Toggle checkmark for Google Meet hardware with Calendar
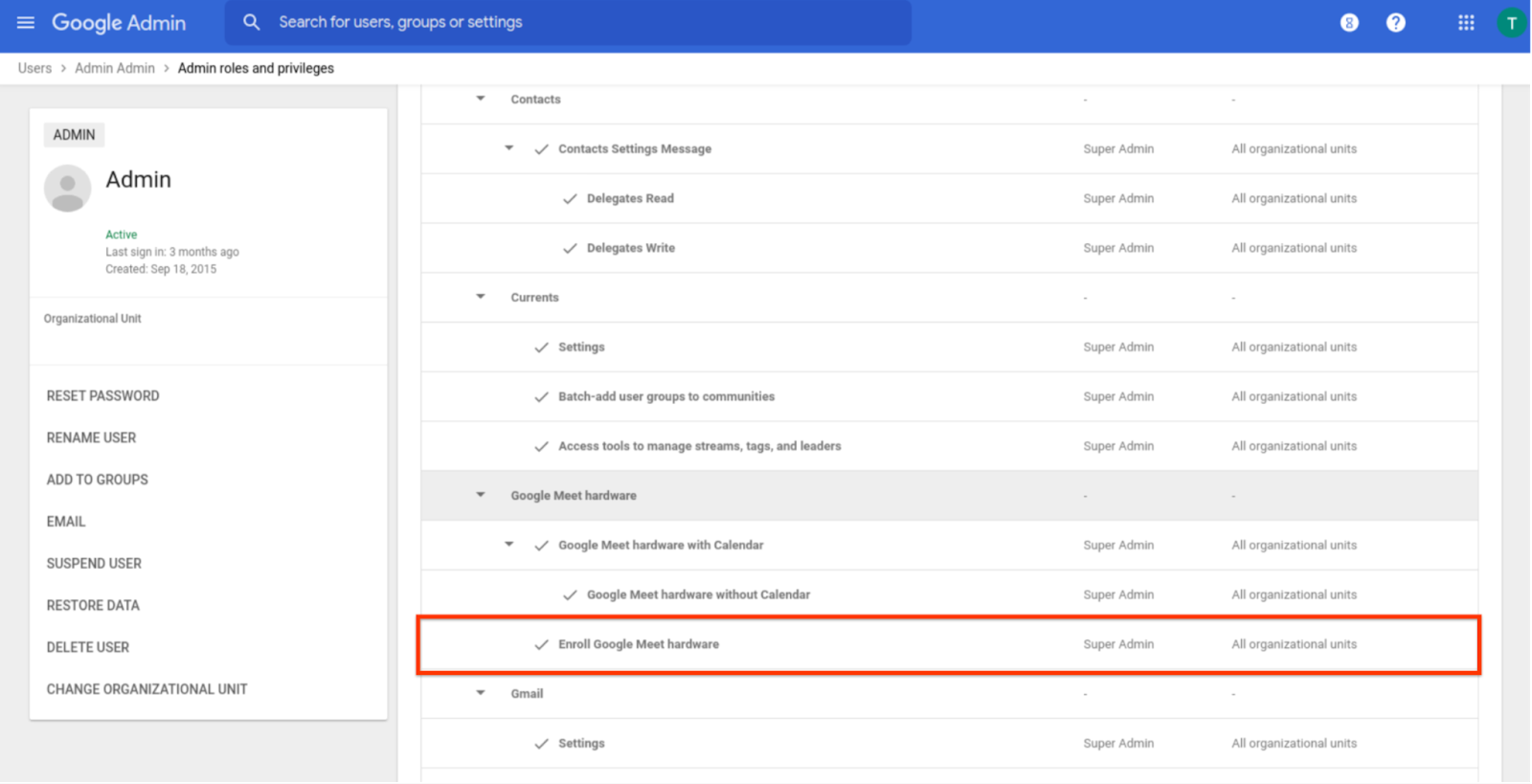 542,546
